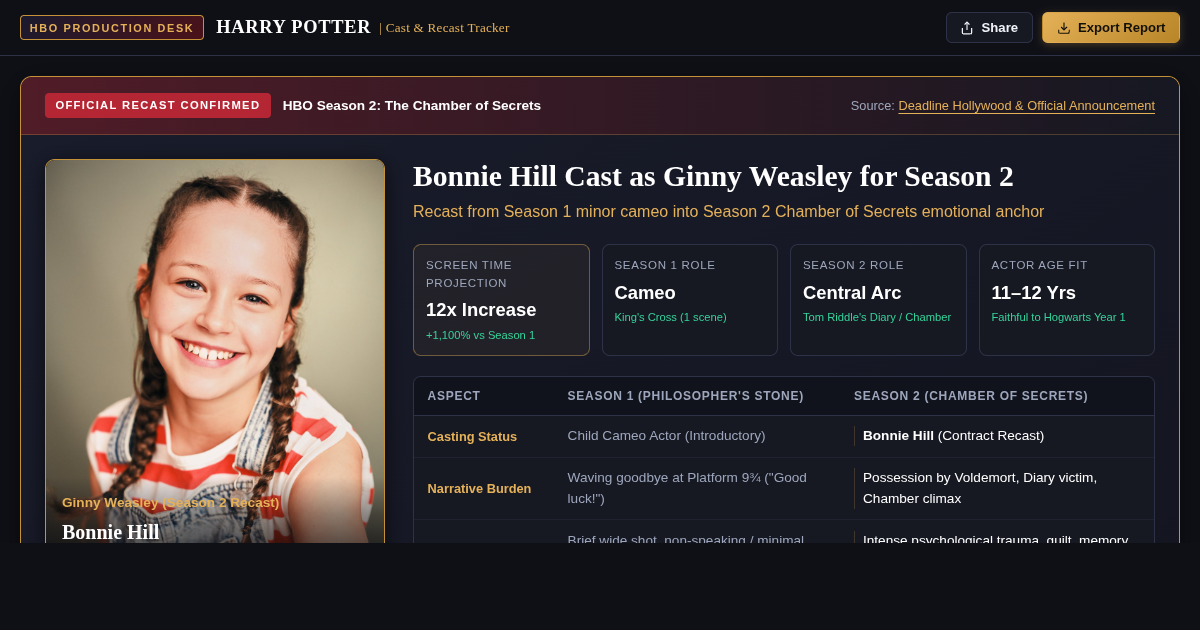
Task: Click the King's Cross (1 scene) text
Action: tap(671, 317)
